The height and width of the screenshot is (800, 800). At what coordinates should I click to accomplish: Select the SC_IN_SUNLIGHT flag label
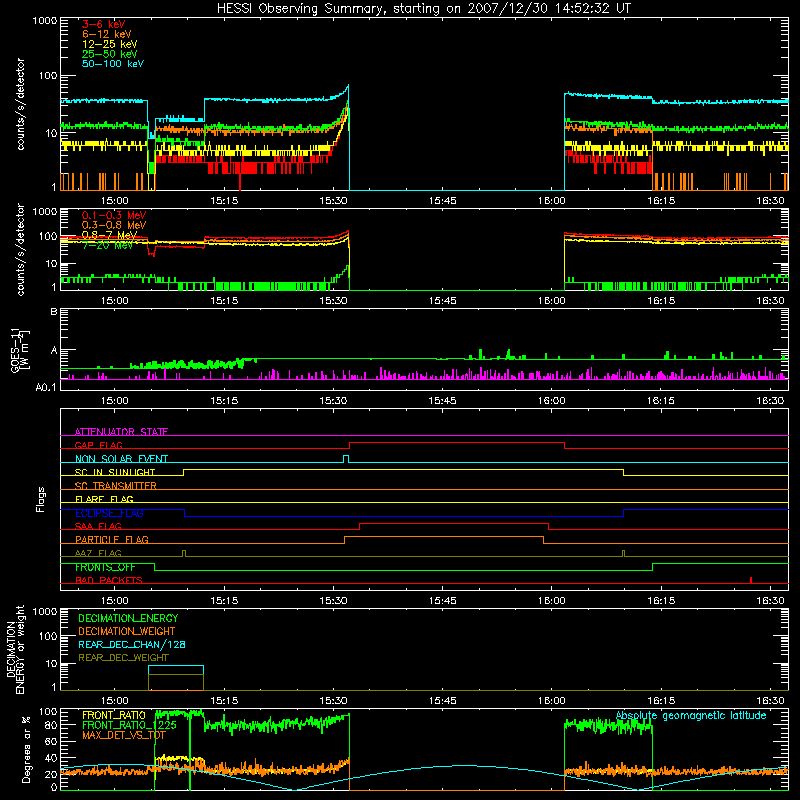pos(115,472)
